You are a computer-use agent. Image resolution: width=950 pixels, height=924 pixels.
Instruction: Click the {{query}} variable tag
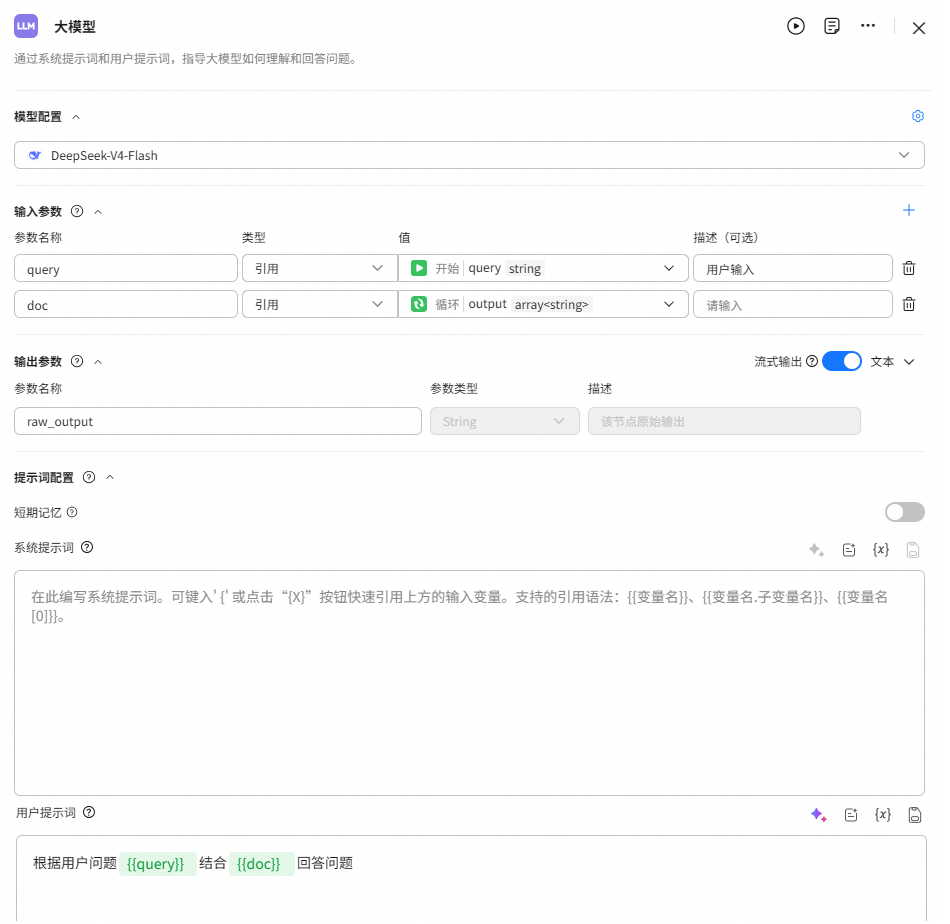158,863
